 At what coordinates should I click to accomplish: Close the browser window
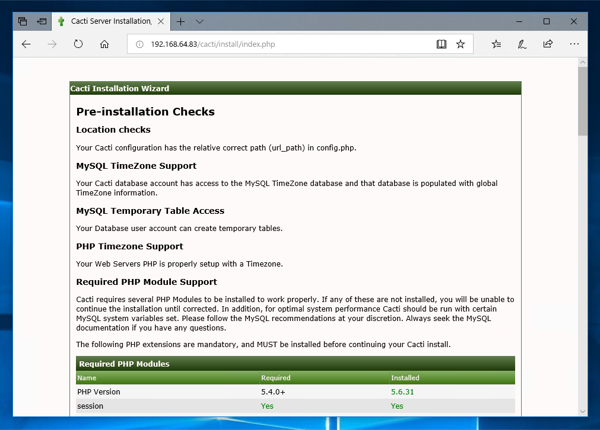pyautogui.click(x=574, y=21)
